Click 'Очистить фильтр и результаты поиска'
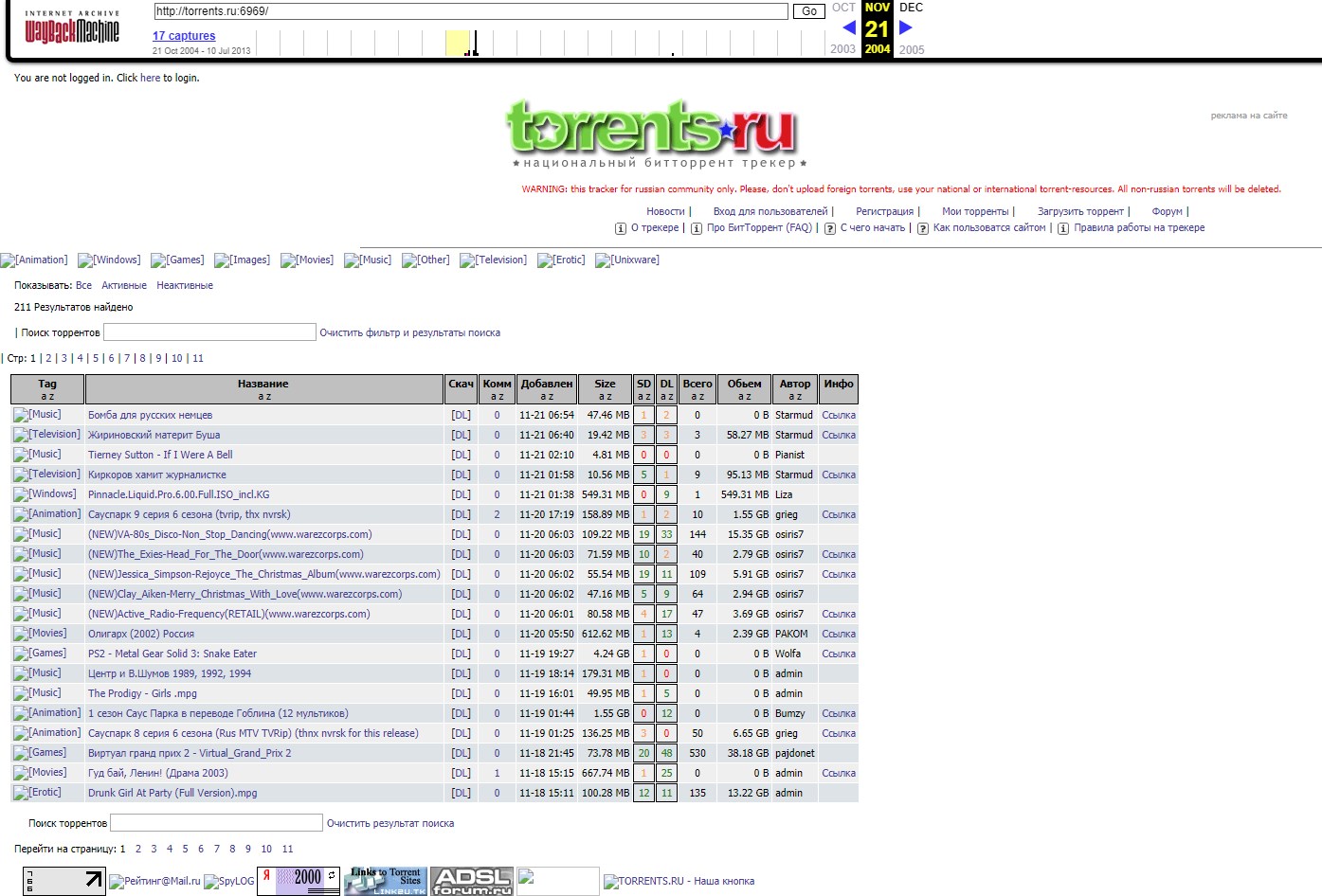1322x896 pixels. [x=409, y=333]
